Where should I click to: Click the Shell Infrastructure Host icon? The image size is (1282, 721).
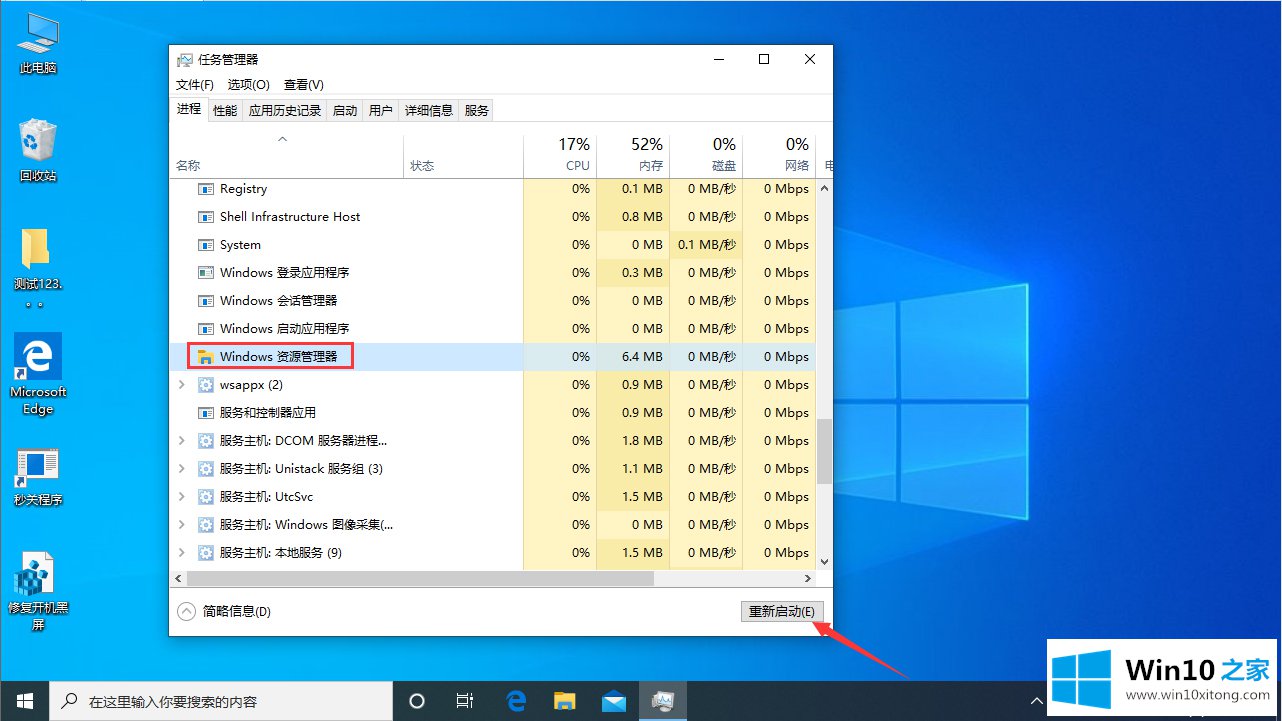click(x=206, y=217)
